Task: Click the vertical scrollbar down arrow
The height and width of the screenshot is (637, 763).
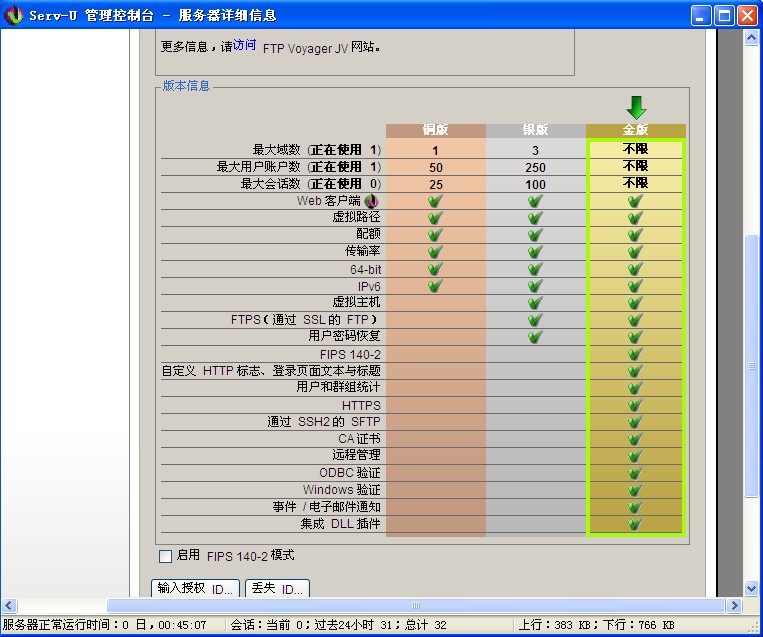Action: click(x=751, y=588)
